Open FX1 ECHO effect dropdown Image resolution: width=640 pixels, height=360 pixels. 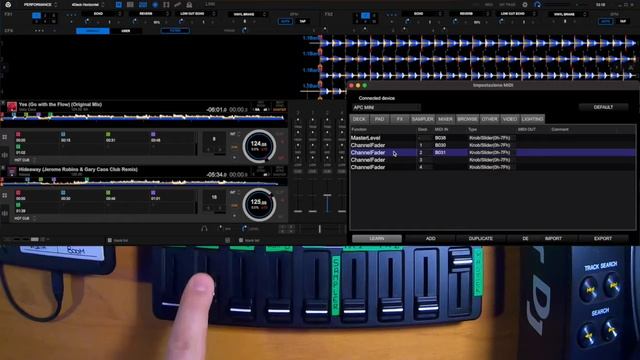[x=102, y=13]
